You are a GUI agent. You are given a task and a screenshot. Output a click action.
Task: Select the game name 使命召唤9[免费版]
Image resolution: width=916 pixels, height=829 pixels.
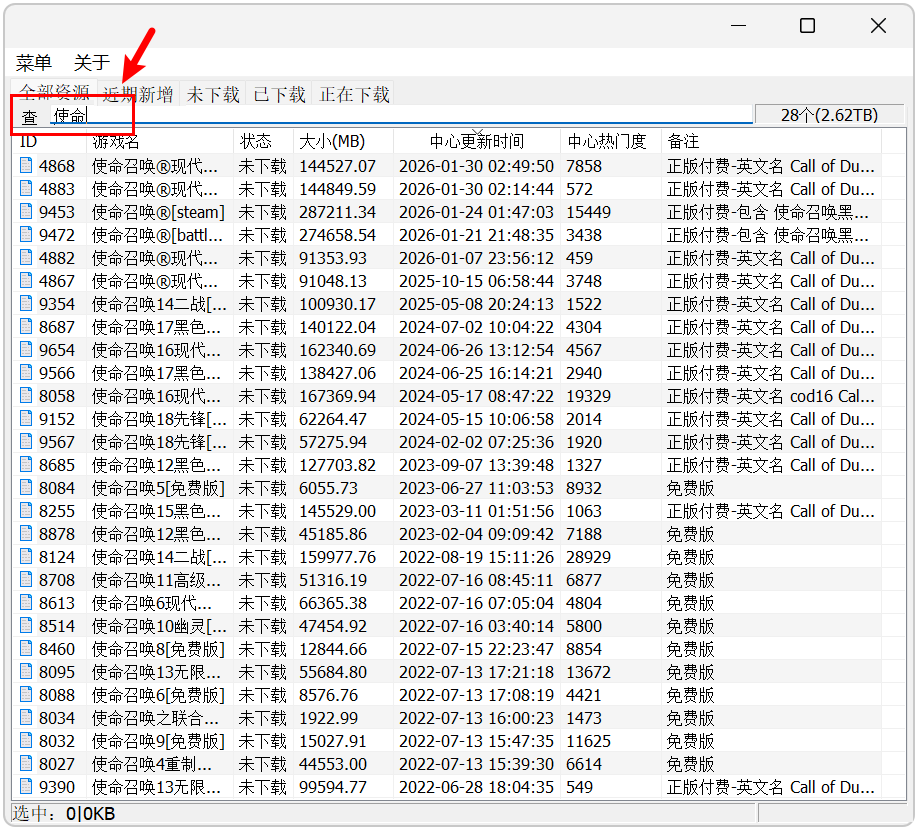pos(158,741)
